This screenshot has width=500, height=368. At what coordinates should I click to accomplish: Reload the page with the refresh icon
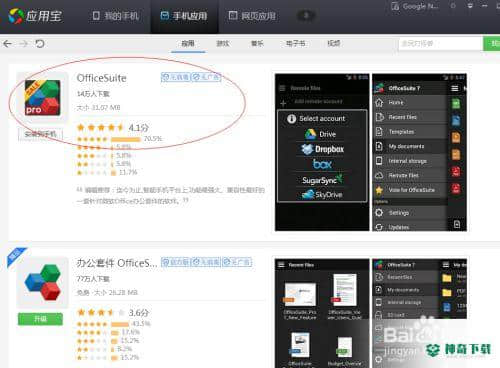[x=40, y=44]
